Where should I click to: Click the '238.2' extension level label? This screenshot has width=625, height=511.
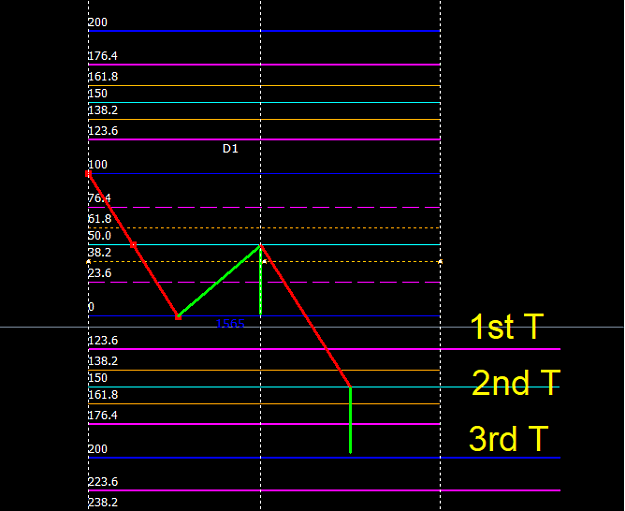[103, 502]
